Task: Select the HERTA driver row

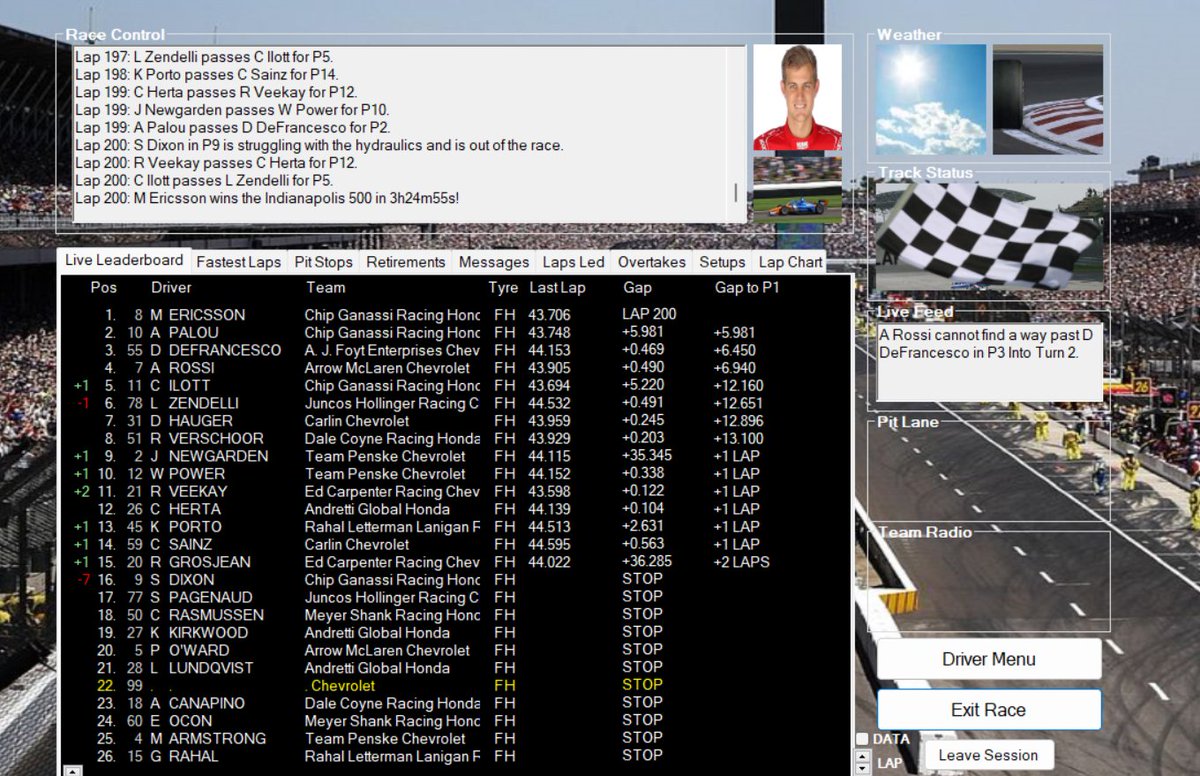Action: (x=455, y=509)
